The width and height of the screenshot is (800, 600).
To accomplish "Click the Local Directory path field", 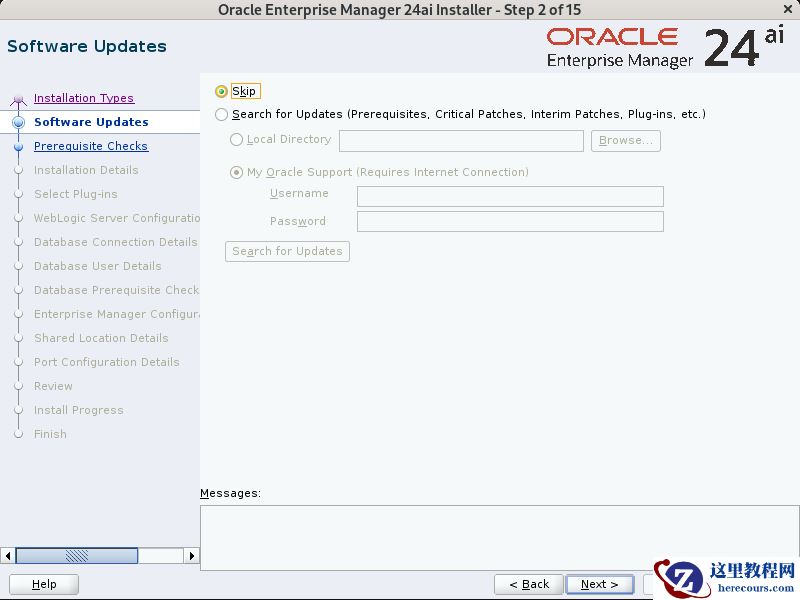I will tap(461, 141).
